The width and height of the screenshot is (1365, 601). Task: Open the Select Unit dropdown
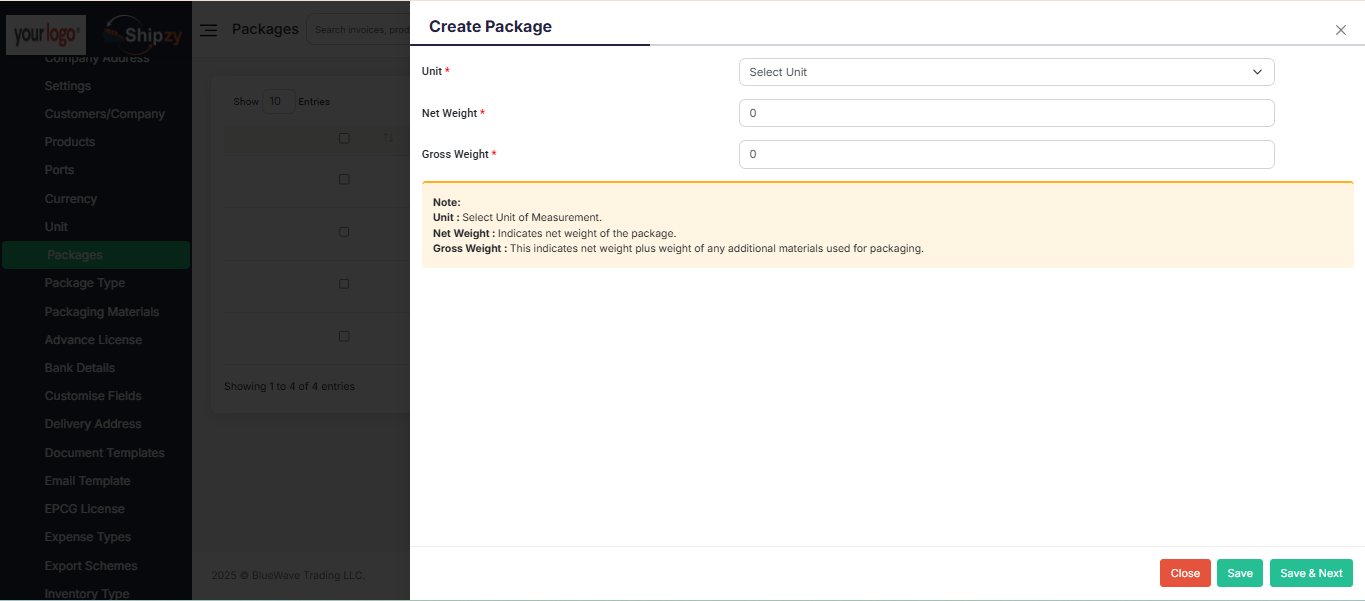1006,72
